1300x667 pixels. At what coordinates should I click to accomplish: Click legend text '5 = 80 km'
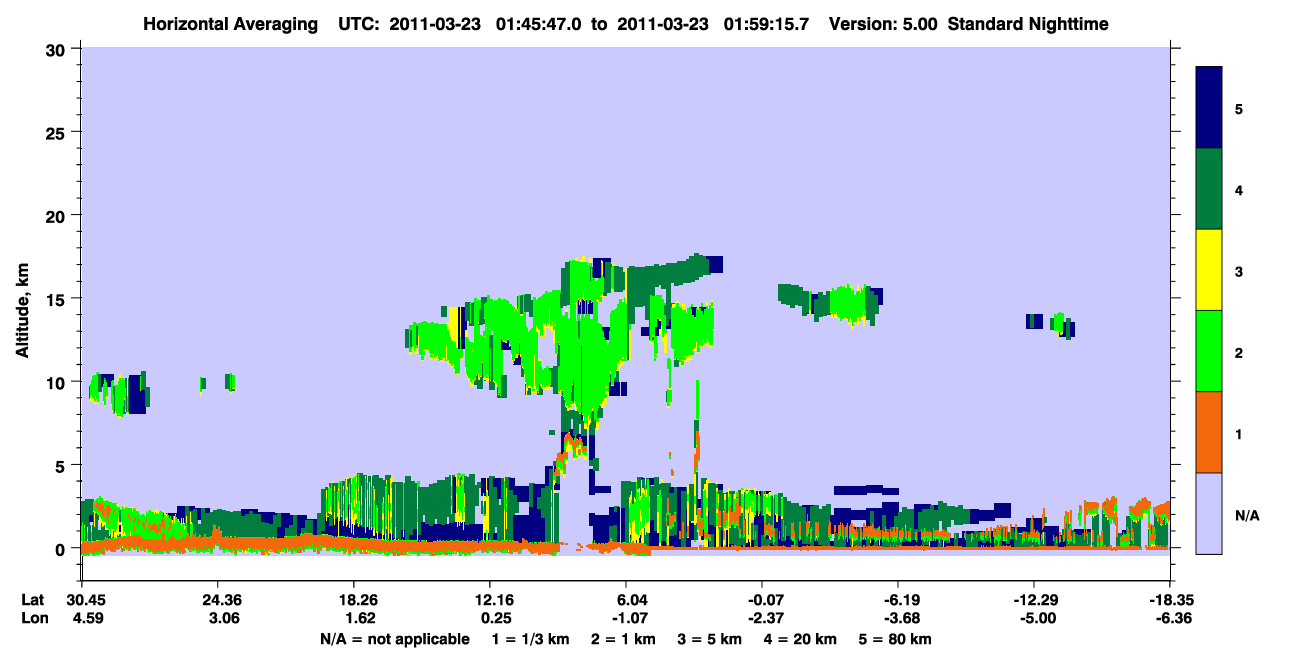pos(895,639)
